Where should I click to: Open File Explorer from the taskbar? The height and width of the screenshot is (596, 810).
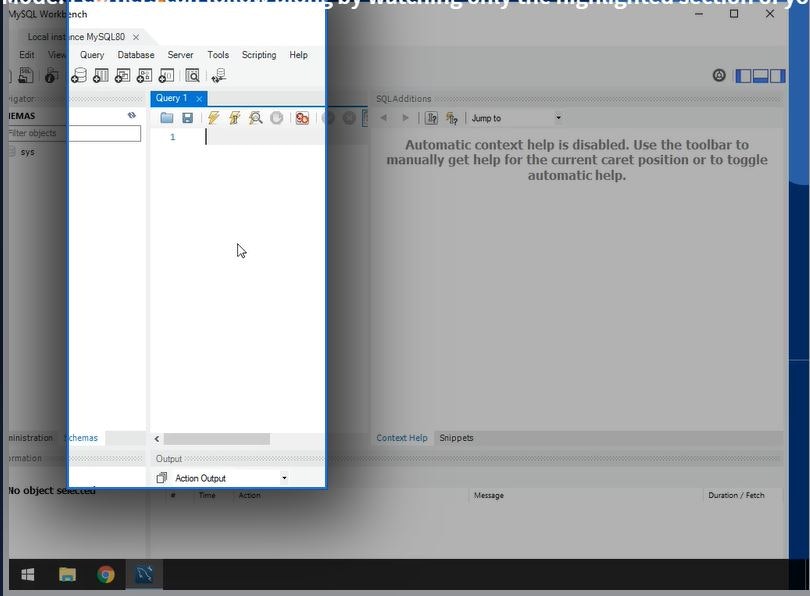(x=67, y=574)
